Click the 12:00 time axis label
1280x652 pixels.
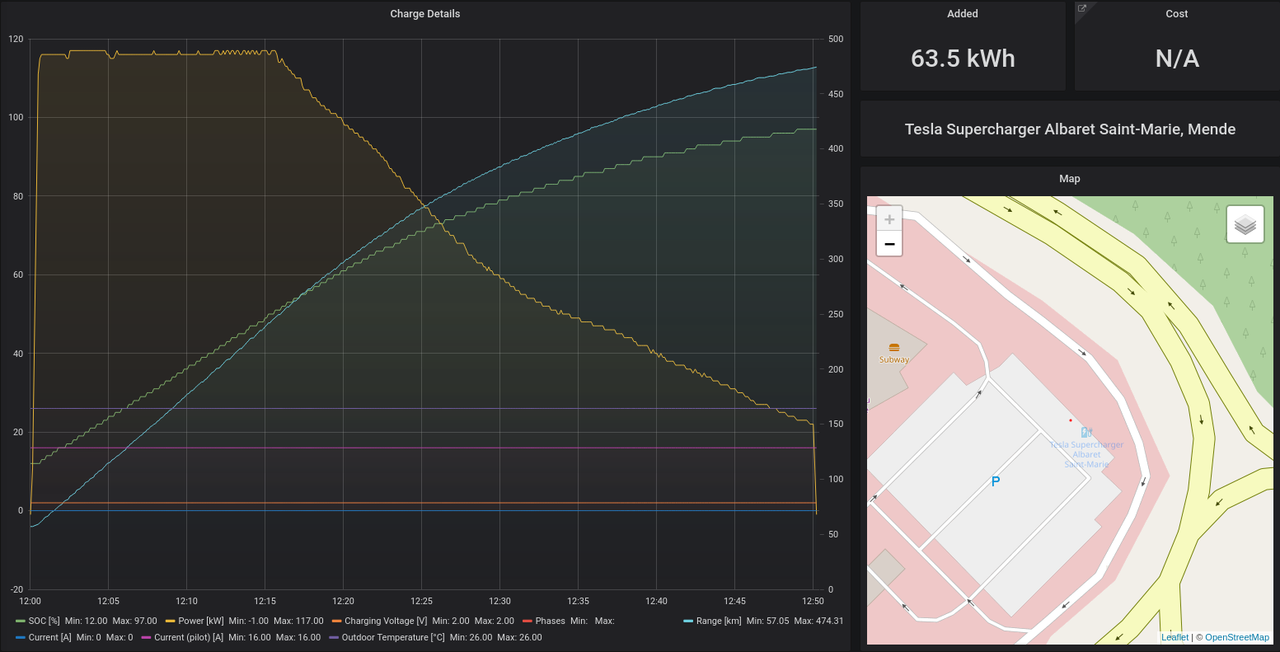(x=30, y=601)
